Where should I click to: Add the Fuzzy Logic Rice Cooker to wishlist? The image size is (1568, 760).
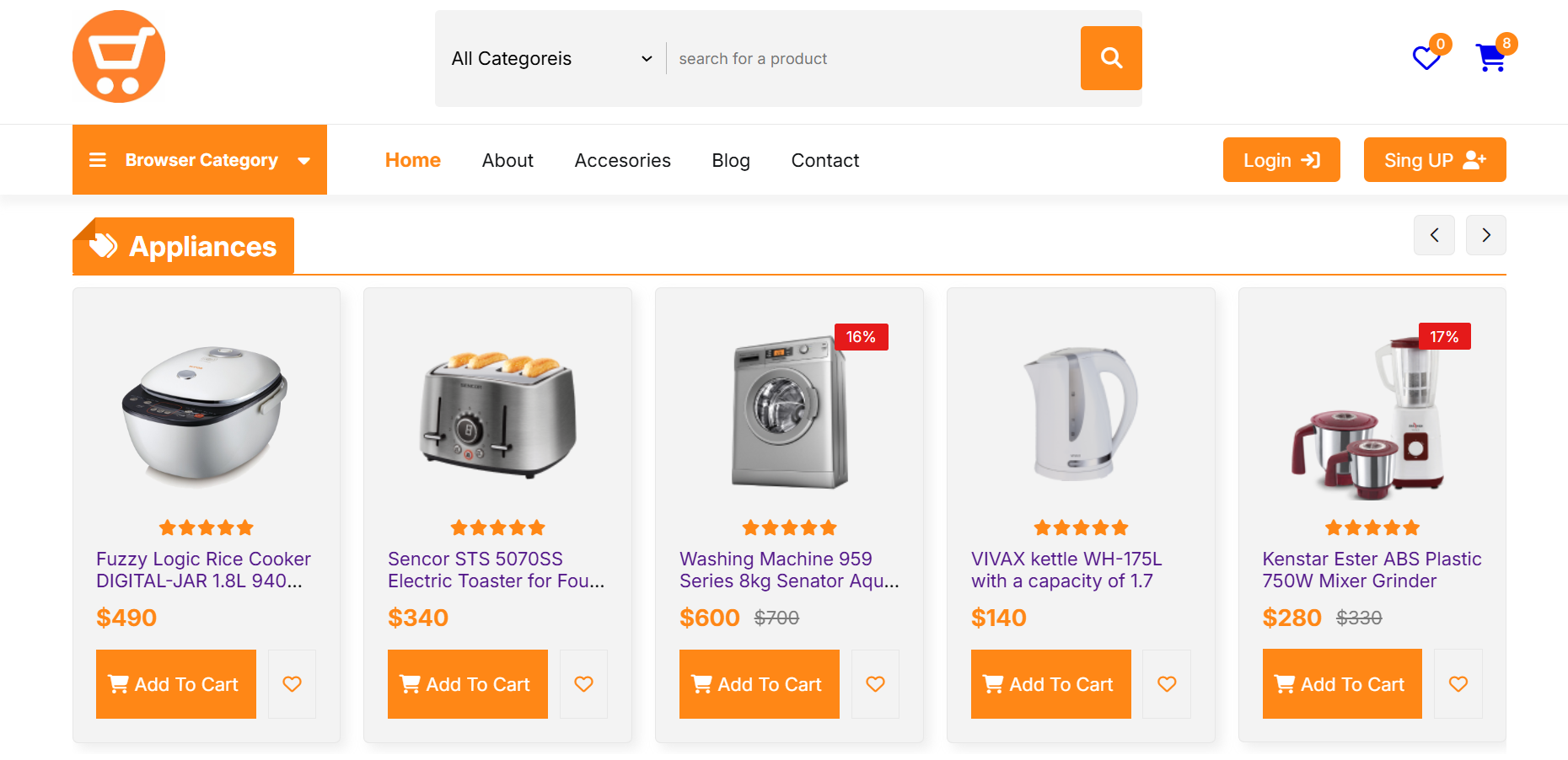pos(292,684)
